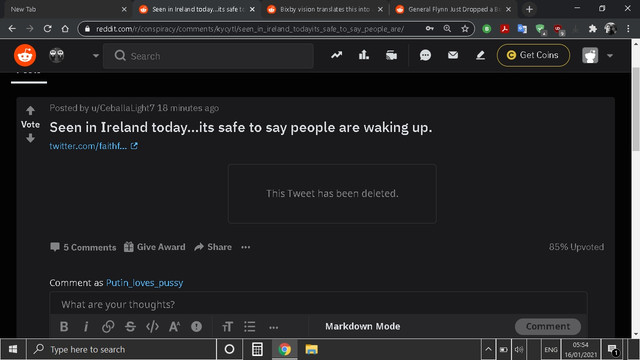Open the Putin_loves_pussy profile link

tap(144, 282)
